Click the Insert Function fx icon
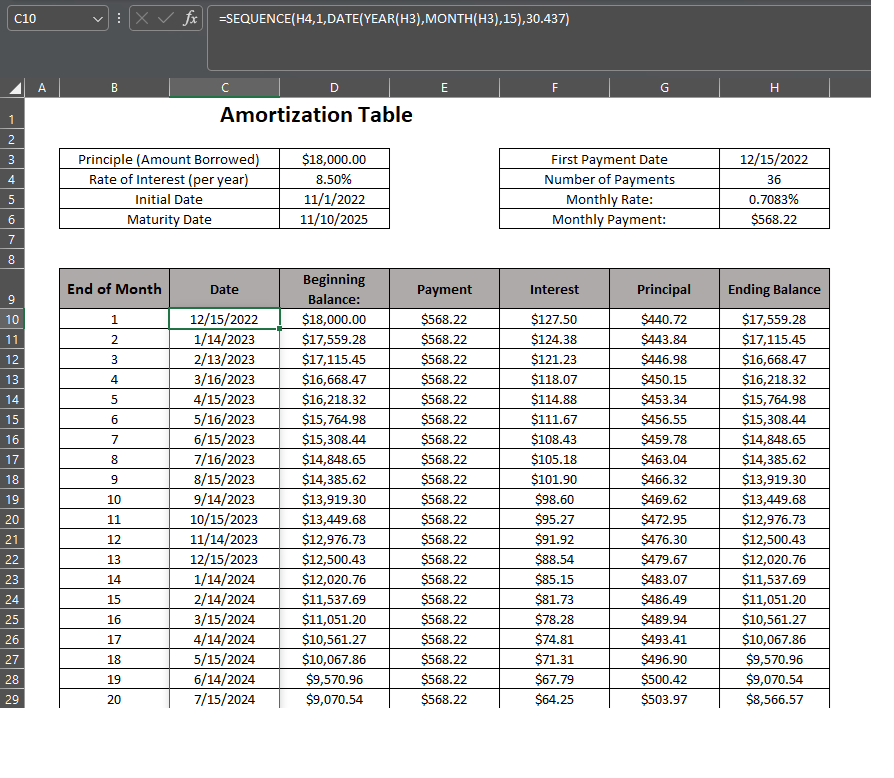Viewport: 894px width, 778px height. pyautogui.click(x=190, y=18)
